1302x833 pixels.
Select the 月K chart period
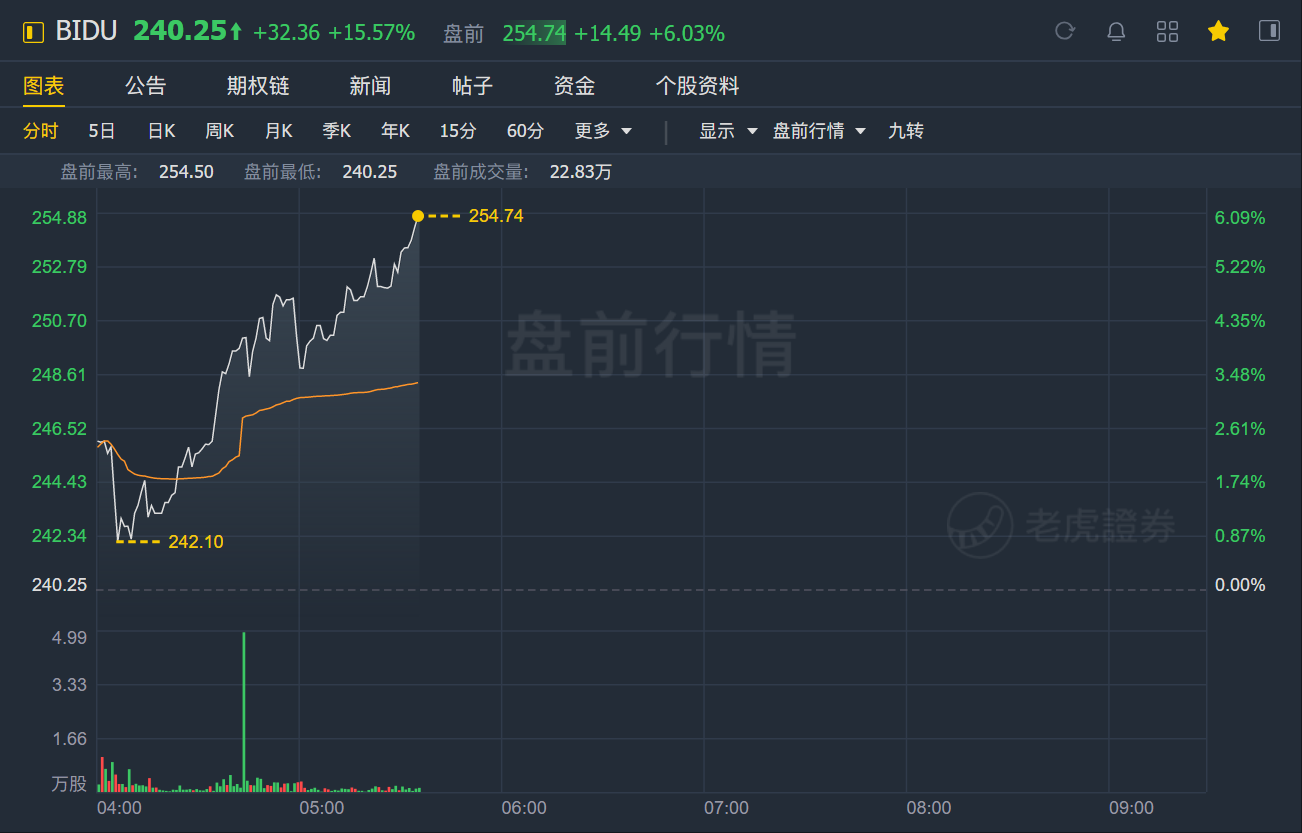279,131
